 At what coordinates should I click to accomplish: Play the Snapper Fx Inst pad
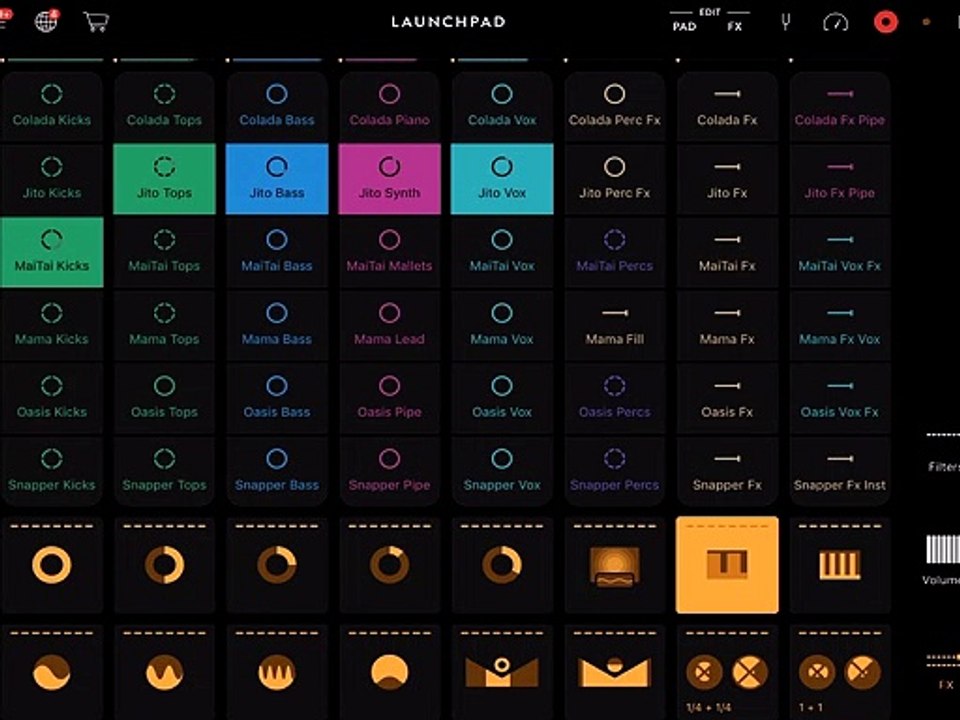[840, 471]
